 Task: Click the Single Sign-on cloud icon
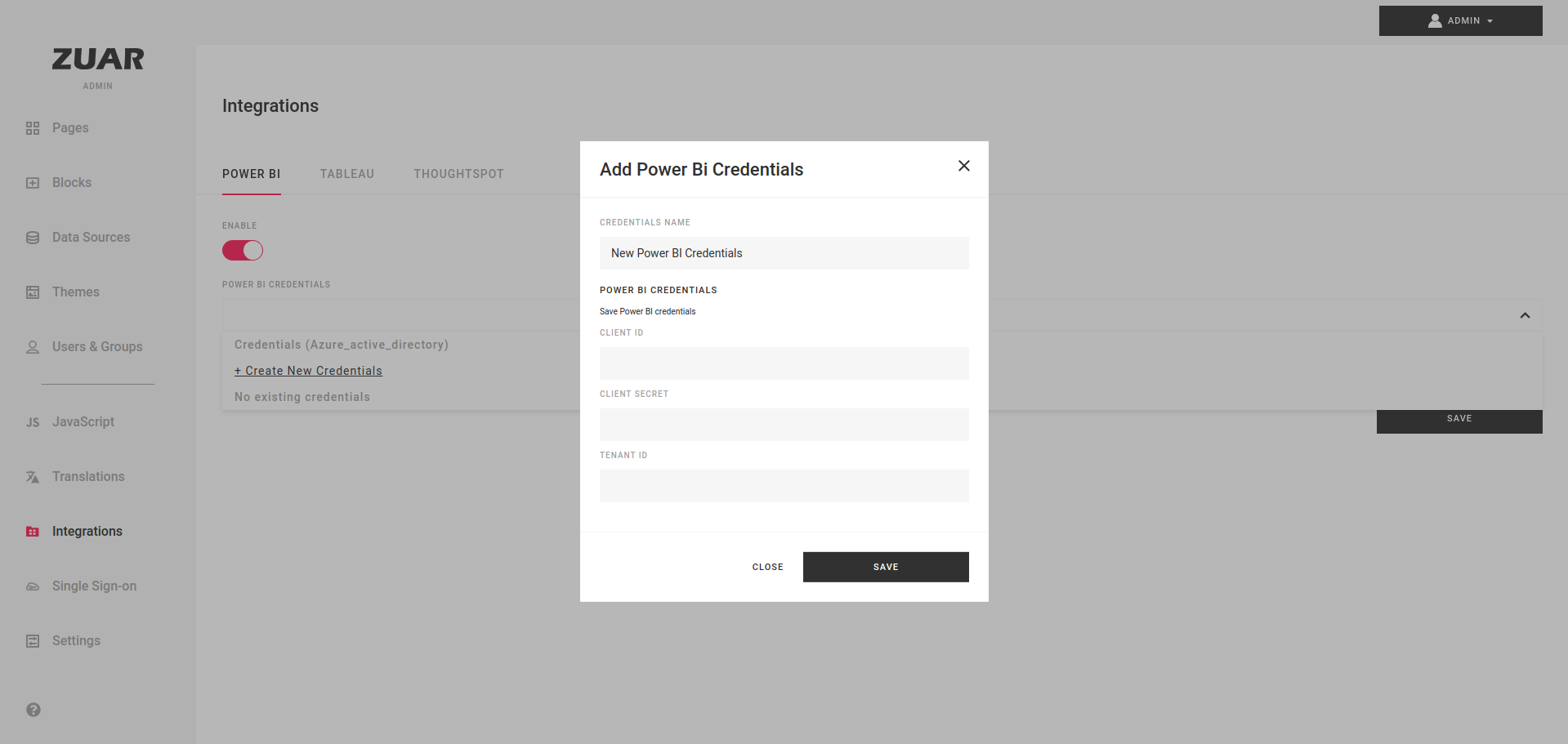point(33,586)
